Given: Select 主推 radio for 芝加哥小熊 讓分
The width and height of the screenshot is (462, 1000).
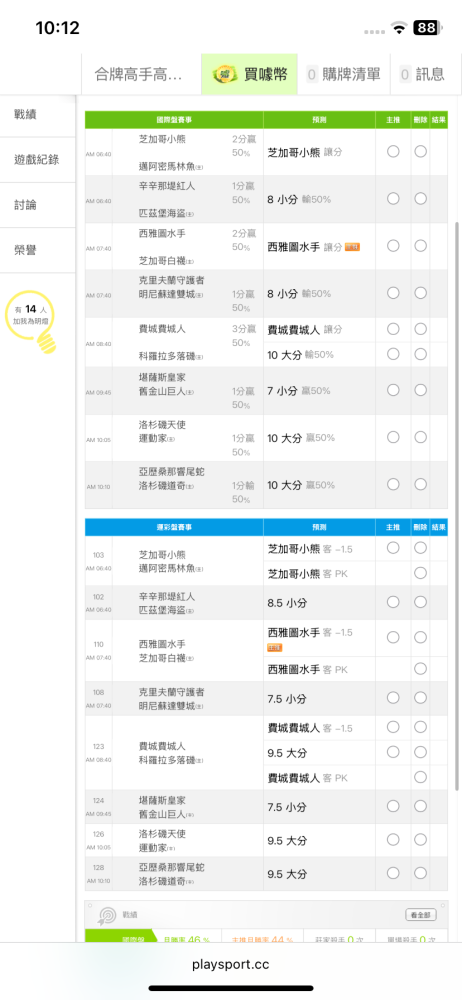Looking at the screenshot, I should [x=393, y=151].
